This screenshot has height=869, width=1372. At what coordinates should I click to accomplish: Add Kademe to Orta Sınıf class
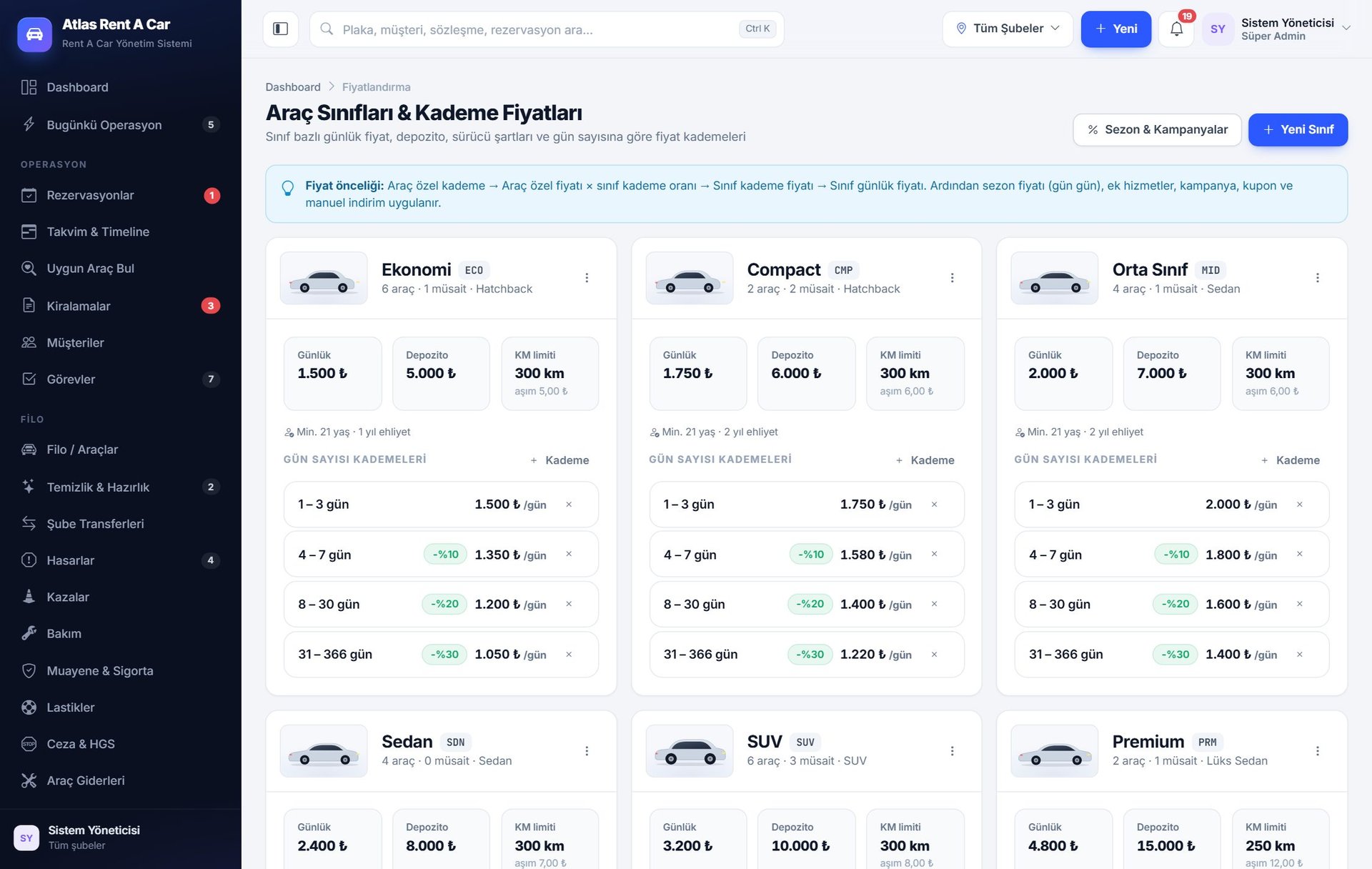coord(1290,460)
